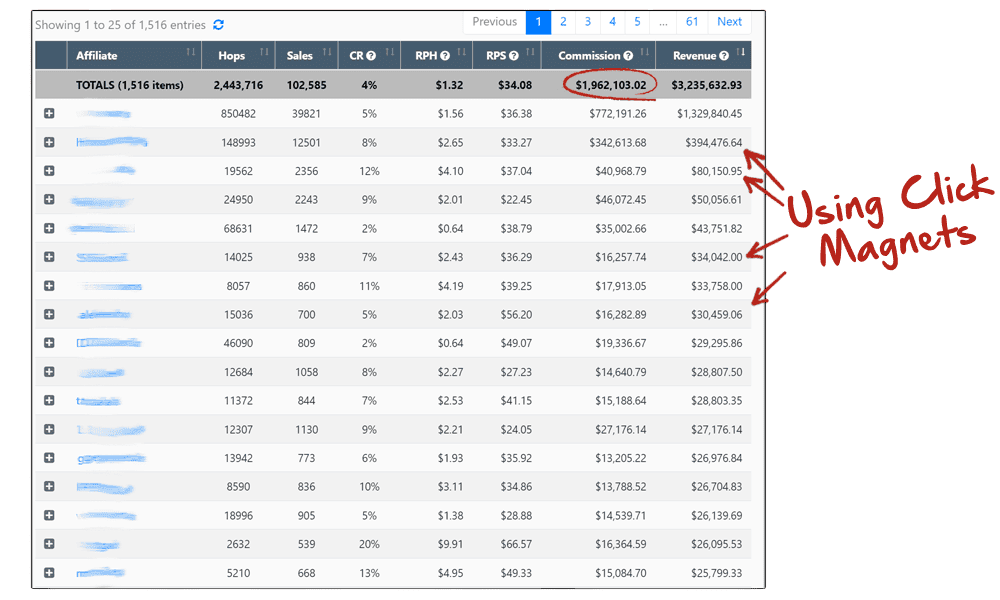This screenshot has width=1000, height=600.
Task: Select revenue value $80,150.95
Action: 716,171
